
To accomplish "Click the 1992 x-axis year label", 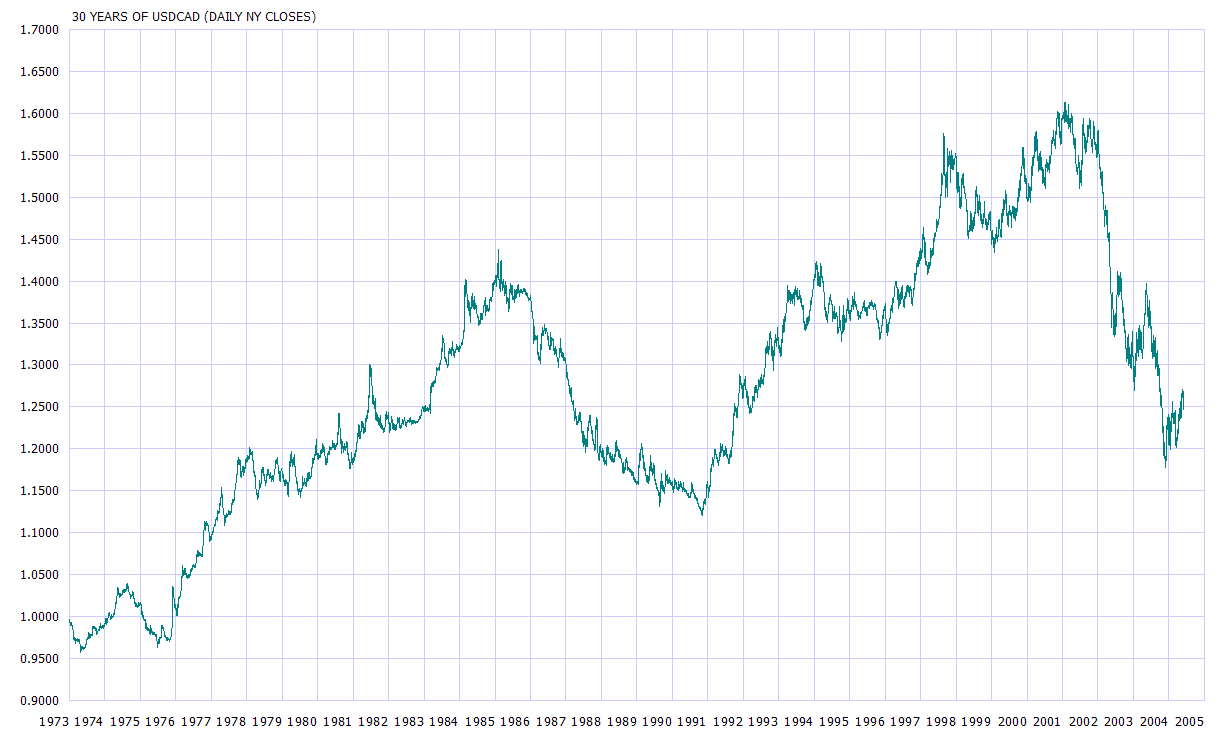I will point(729,722).
